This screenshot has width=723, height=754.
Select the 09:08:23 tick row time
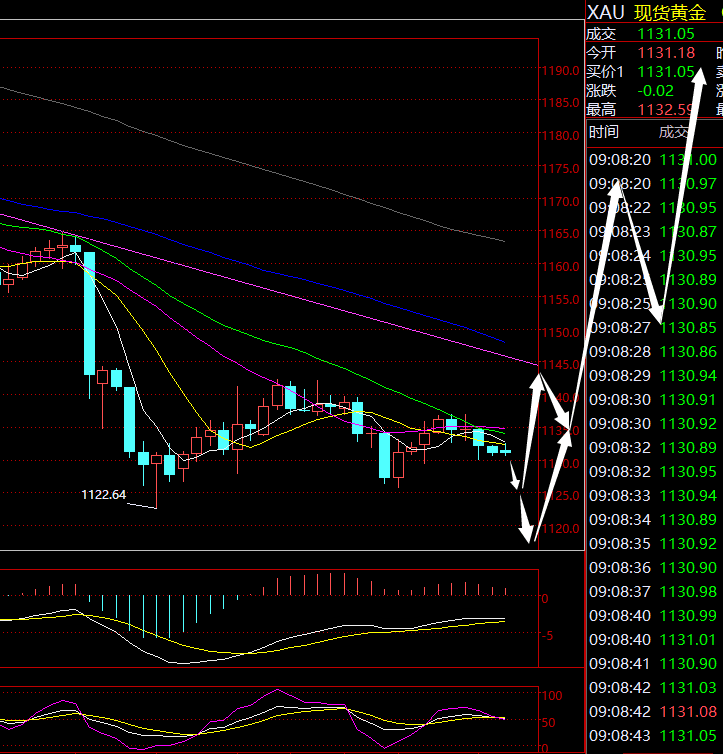(620, 232)
